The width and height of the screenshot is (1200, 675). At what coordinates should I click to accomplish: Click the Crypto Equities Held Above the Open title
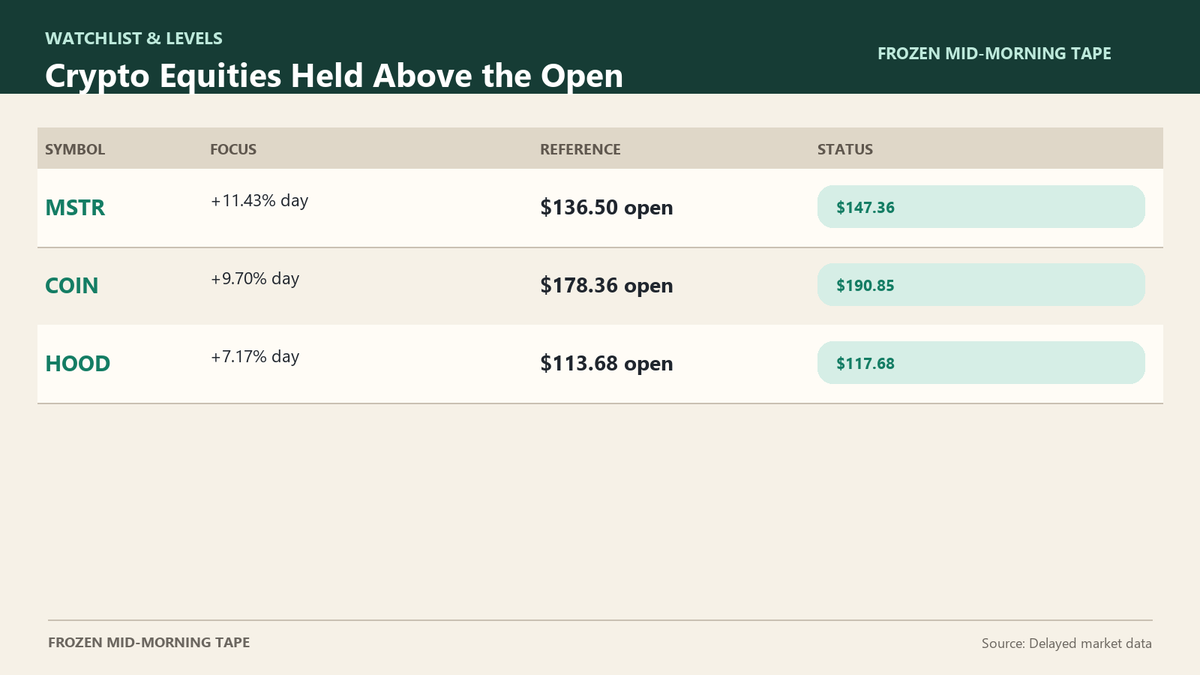pos(334,76)
